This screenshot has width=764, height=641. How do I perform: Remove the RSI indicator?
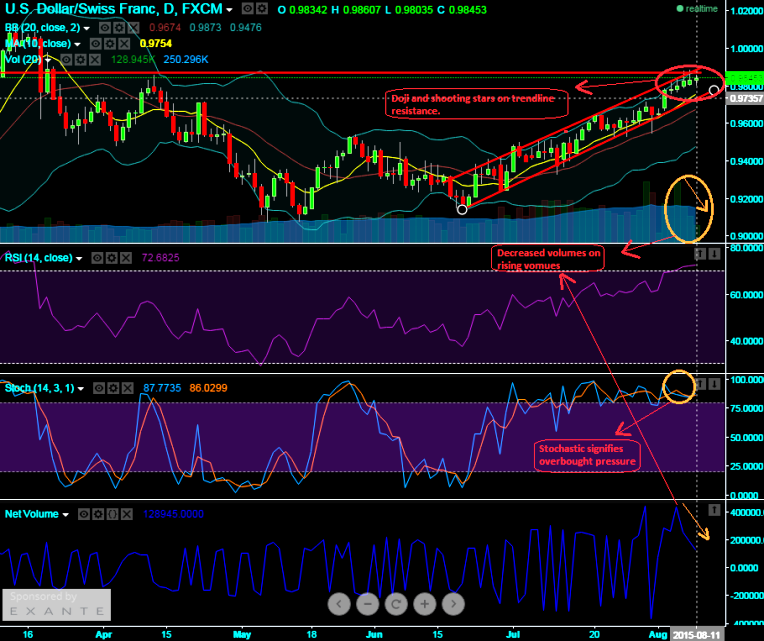tap(126, 258)
